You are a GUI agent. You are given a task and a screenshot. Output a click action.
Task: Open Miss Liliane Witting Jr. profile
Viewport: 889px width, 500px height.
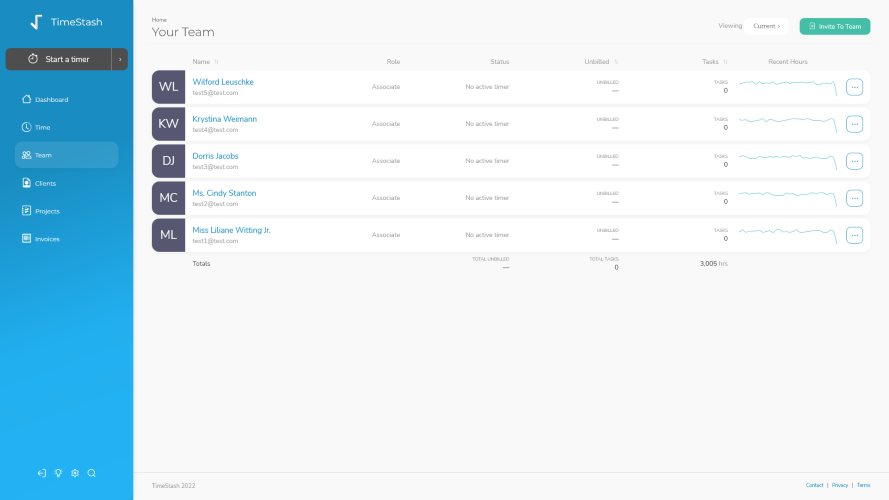pos(231,230)
